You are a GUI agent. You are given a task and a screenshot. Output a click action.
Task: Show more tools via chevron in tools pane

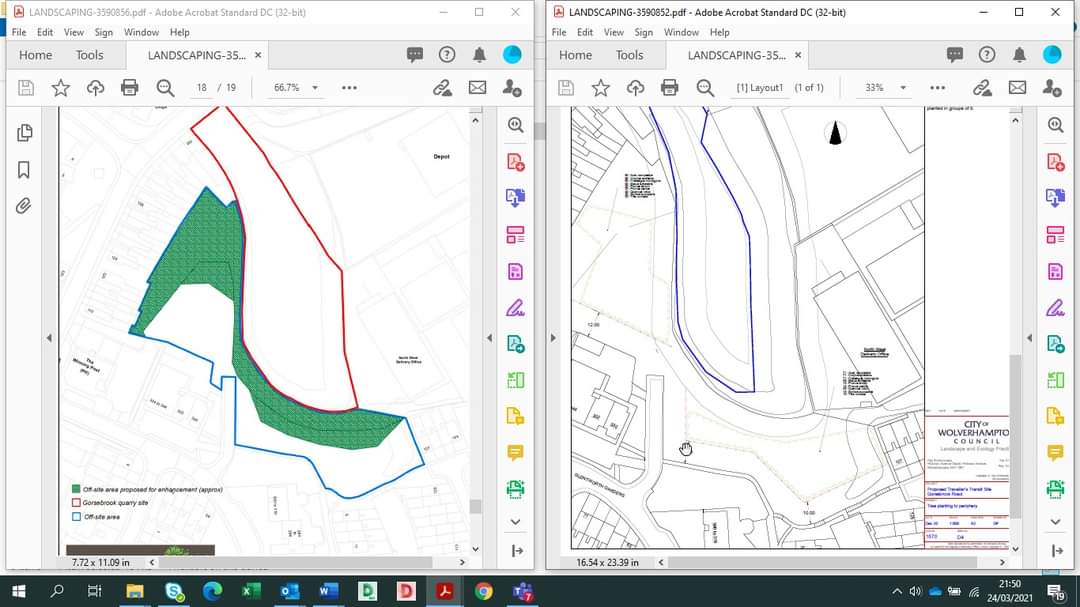coord(515,521)
